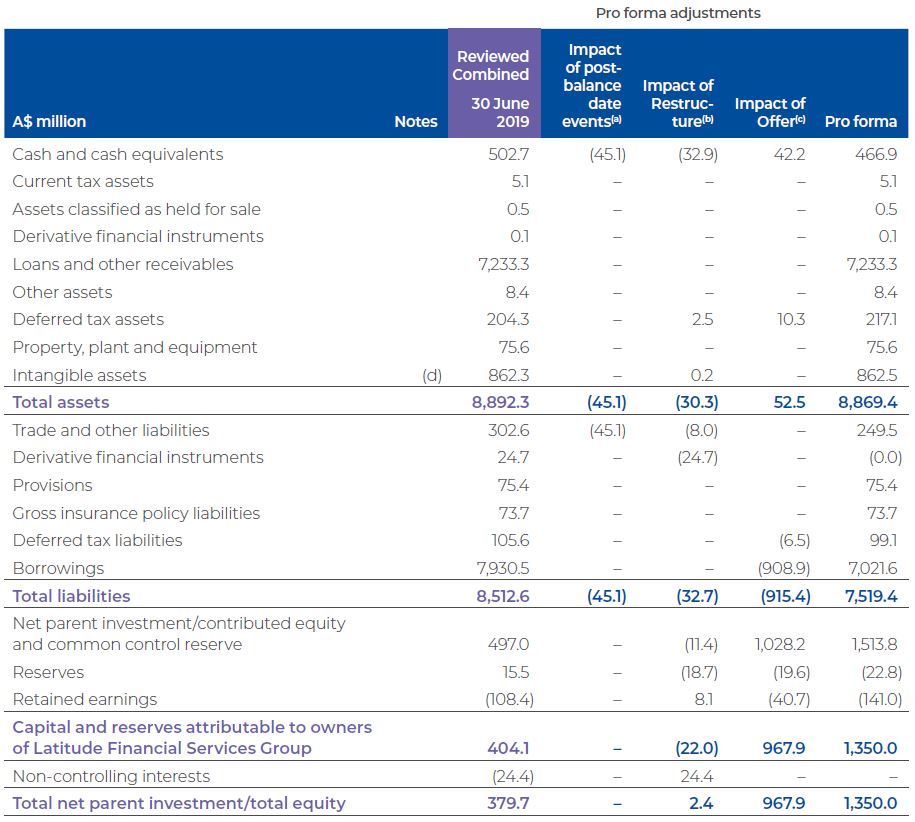
Task: Select the 'Deferred tax assets' row label
Action: click(88, 319)
